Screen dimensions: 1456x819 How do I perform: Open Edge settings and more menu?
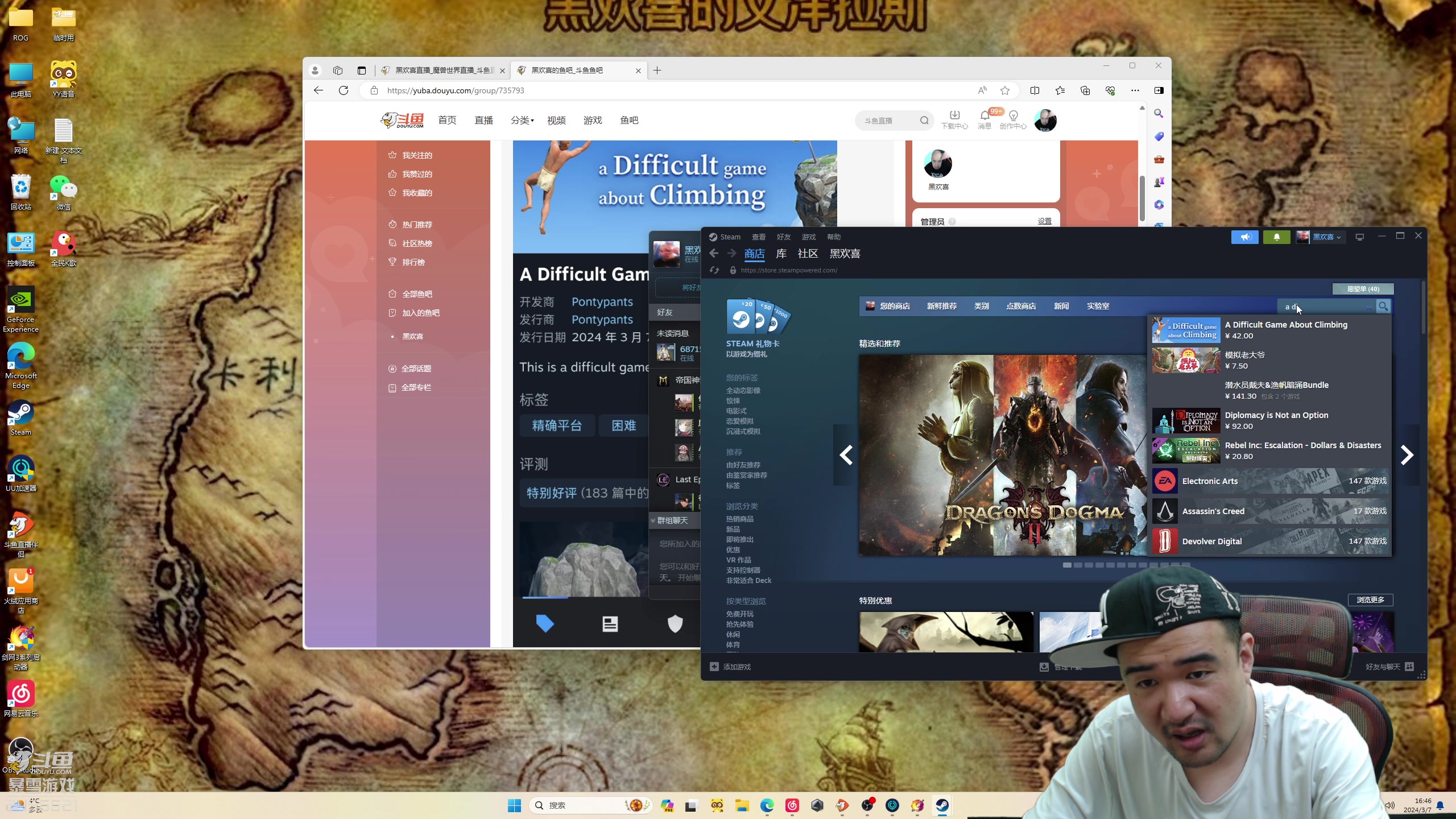[x=1135, y=90]
